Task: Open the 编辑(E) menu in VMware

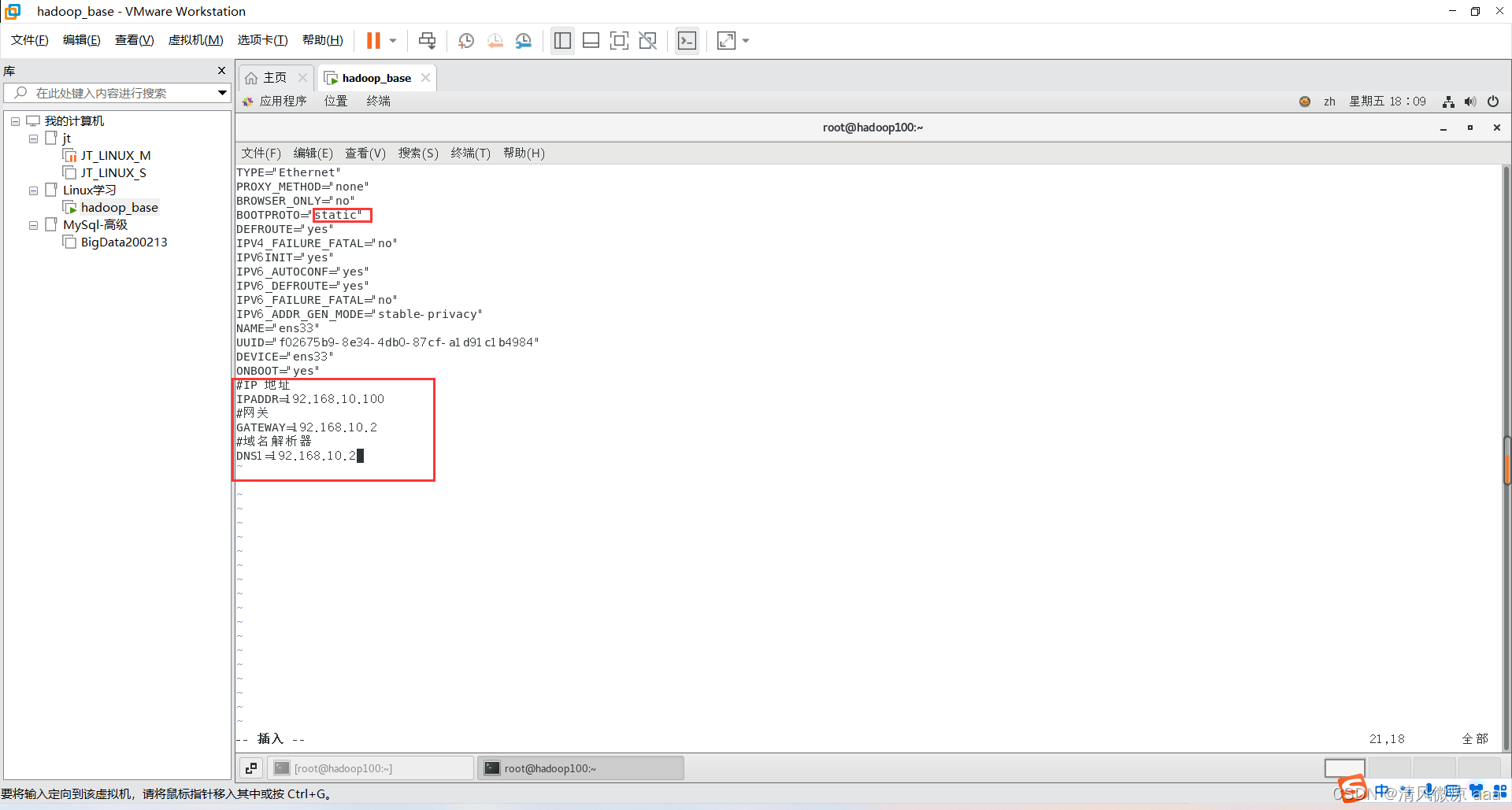Action: (x=82, y=40)
